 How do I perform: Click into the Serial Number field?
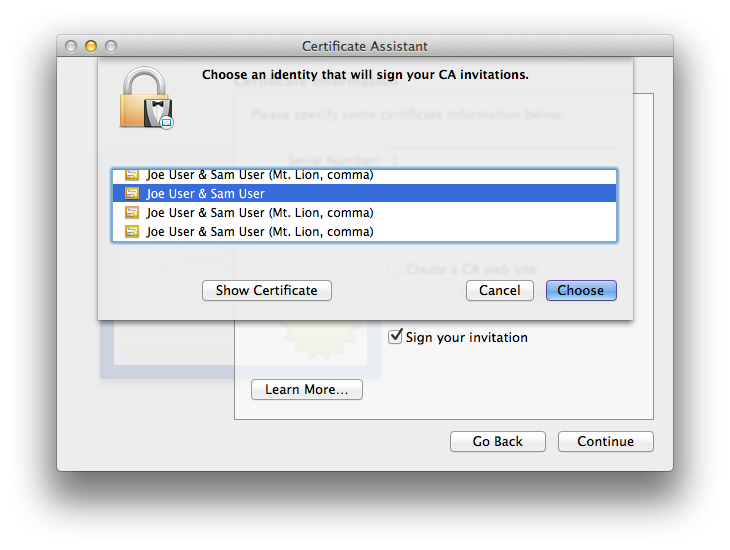coord(500,160)
